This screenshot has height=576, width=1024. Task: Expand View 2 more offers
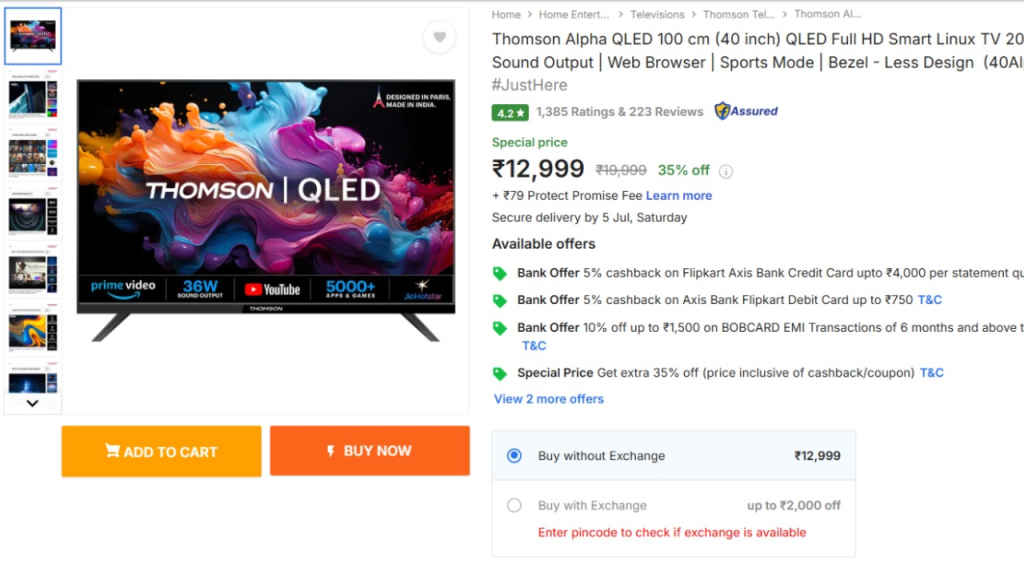click(548, 398)
